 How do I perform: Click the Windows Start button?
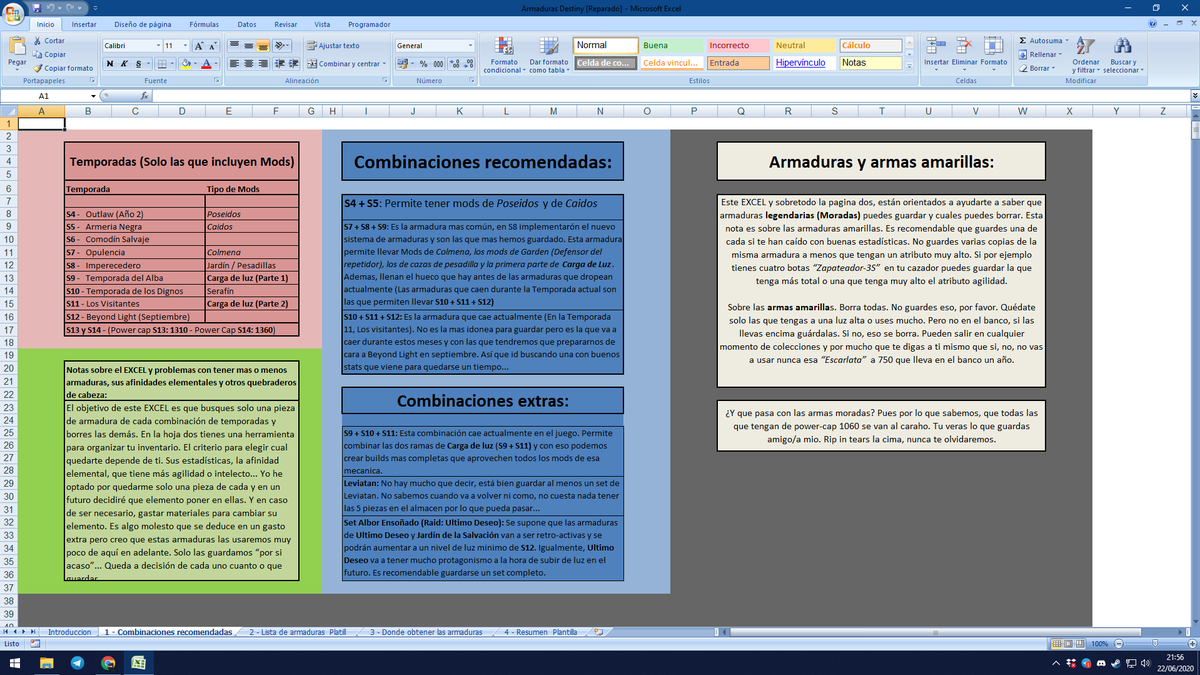(17, 664)
